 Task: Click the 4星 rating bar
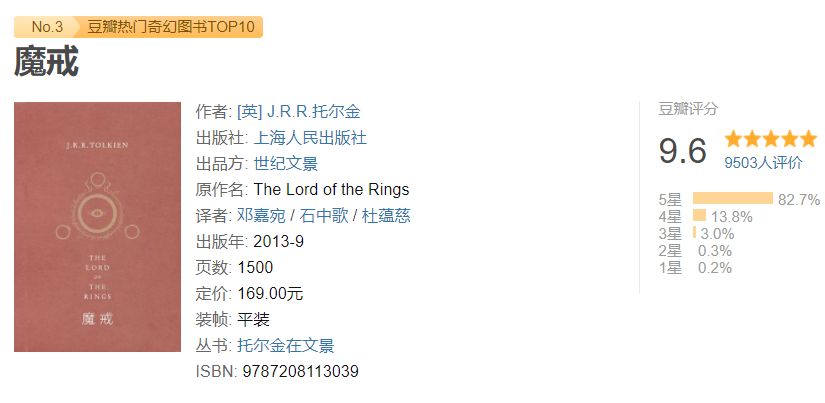[x=699, y=215]
